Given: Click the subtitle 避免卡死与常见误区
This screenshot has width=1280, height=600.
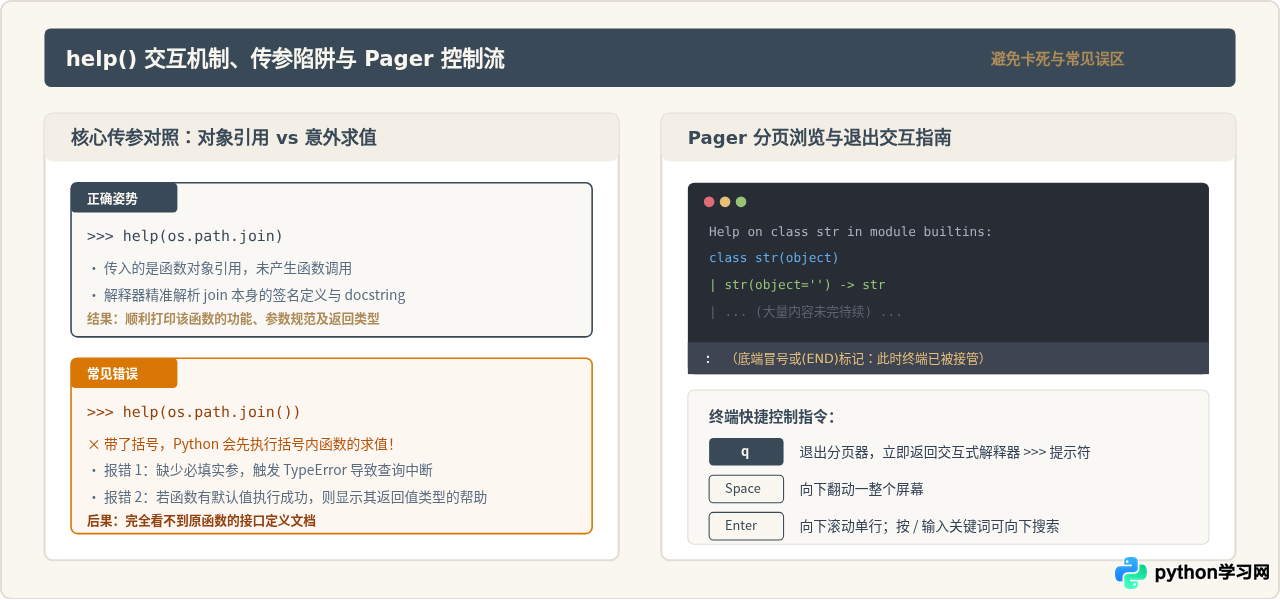Looking at the screenshot, I should [1057, 59].
